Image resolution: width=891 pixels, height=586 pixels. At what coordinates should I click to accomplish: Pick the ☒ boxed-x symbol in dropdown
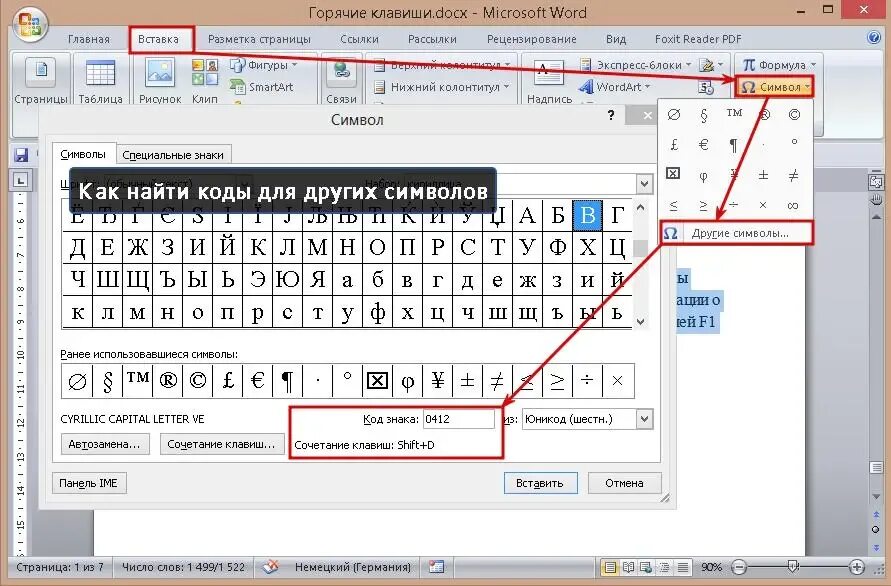click(673, 174)
